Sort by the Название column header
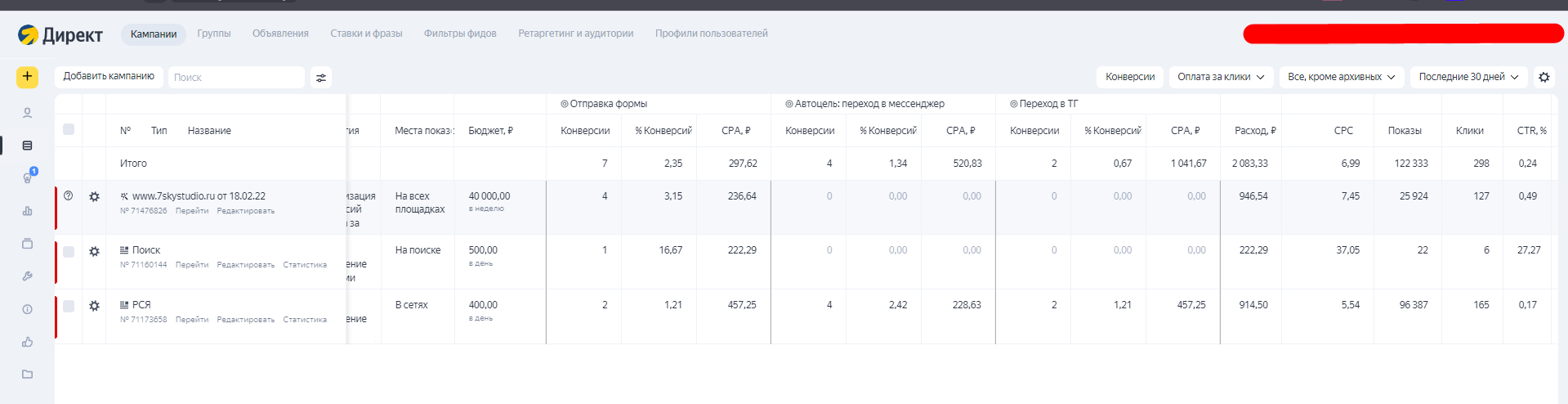Viewport: 1568px width, 404px height. point(209,131)
